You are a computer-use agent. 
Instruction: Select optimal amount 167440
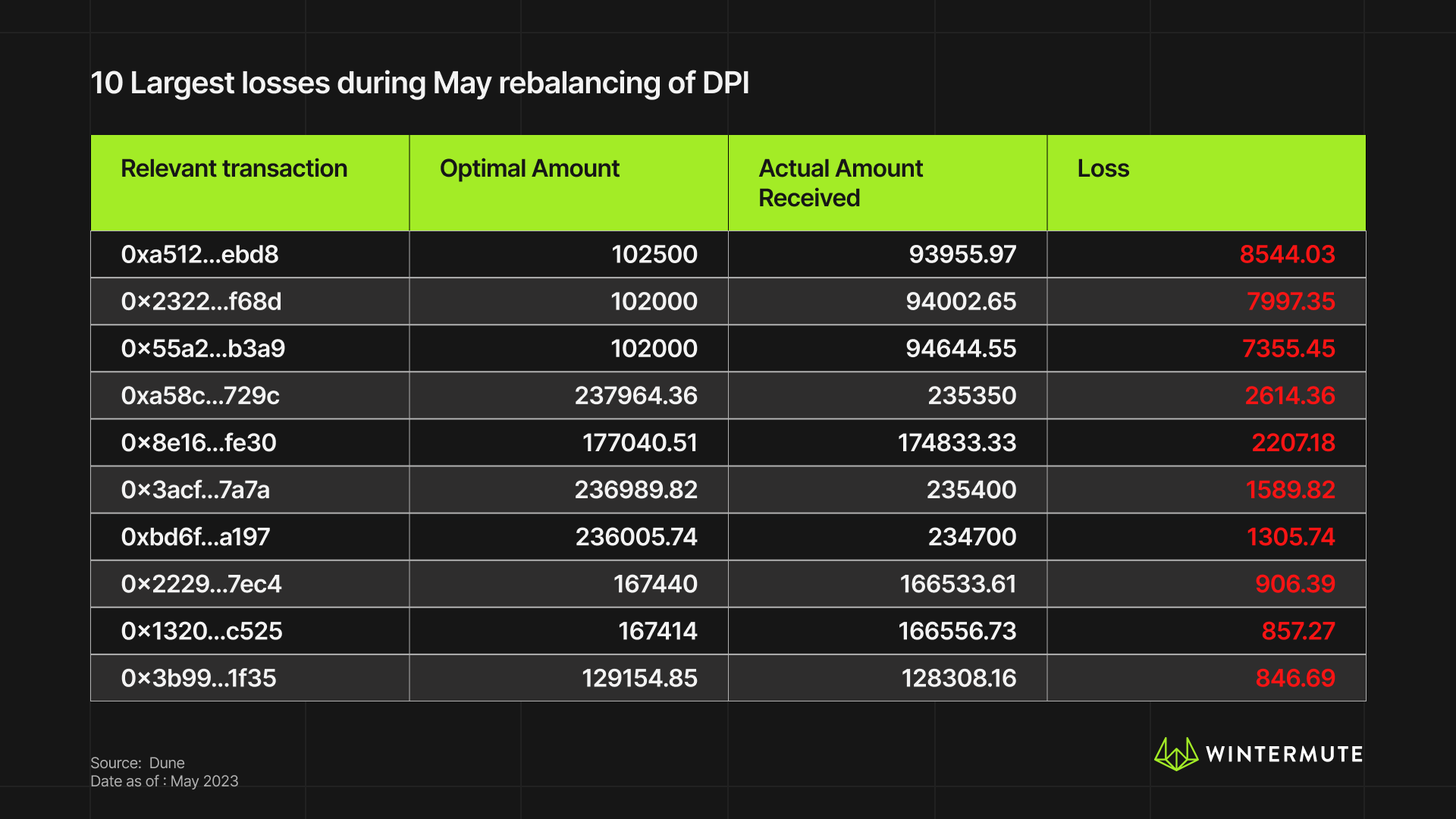coord(655,583)
